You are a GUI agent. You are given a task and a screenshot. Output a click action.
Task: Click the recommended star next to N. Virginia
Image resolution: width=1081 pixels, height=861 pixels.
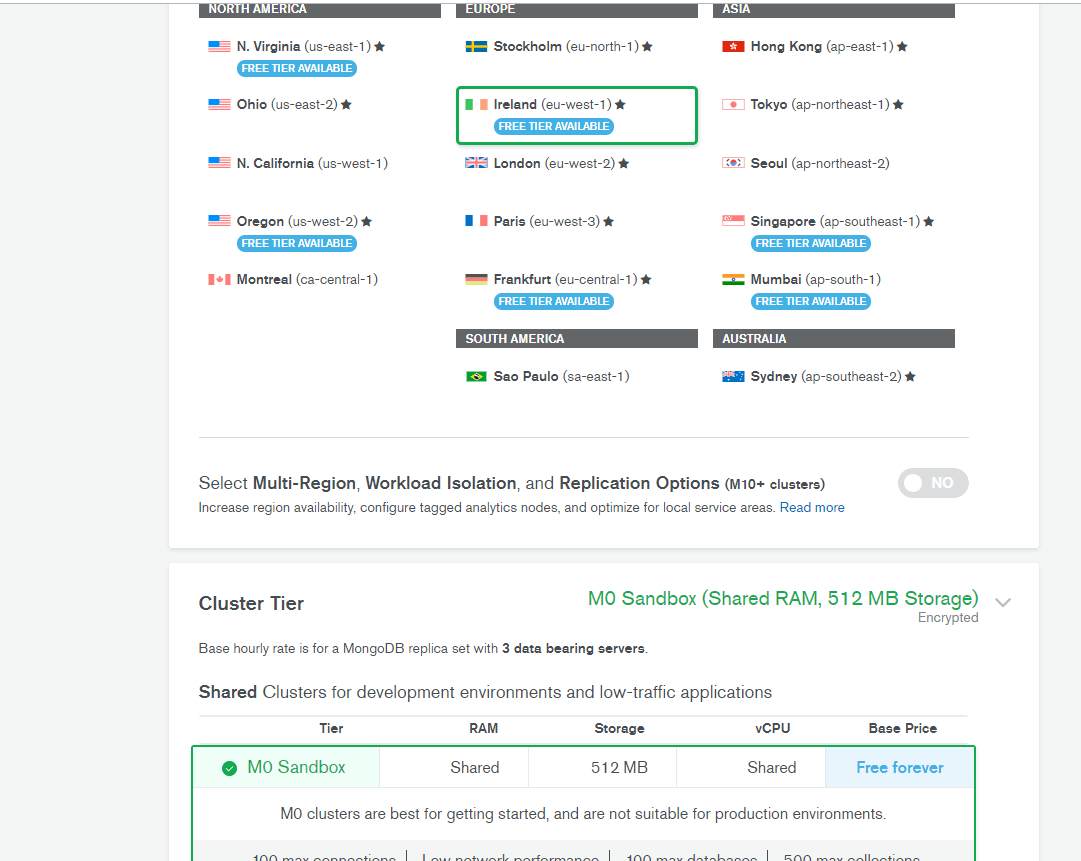pos(380,47)
